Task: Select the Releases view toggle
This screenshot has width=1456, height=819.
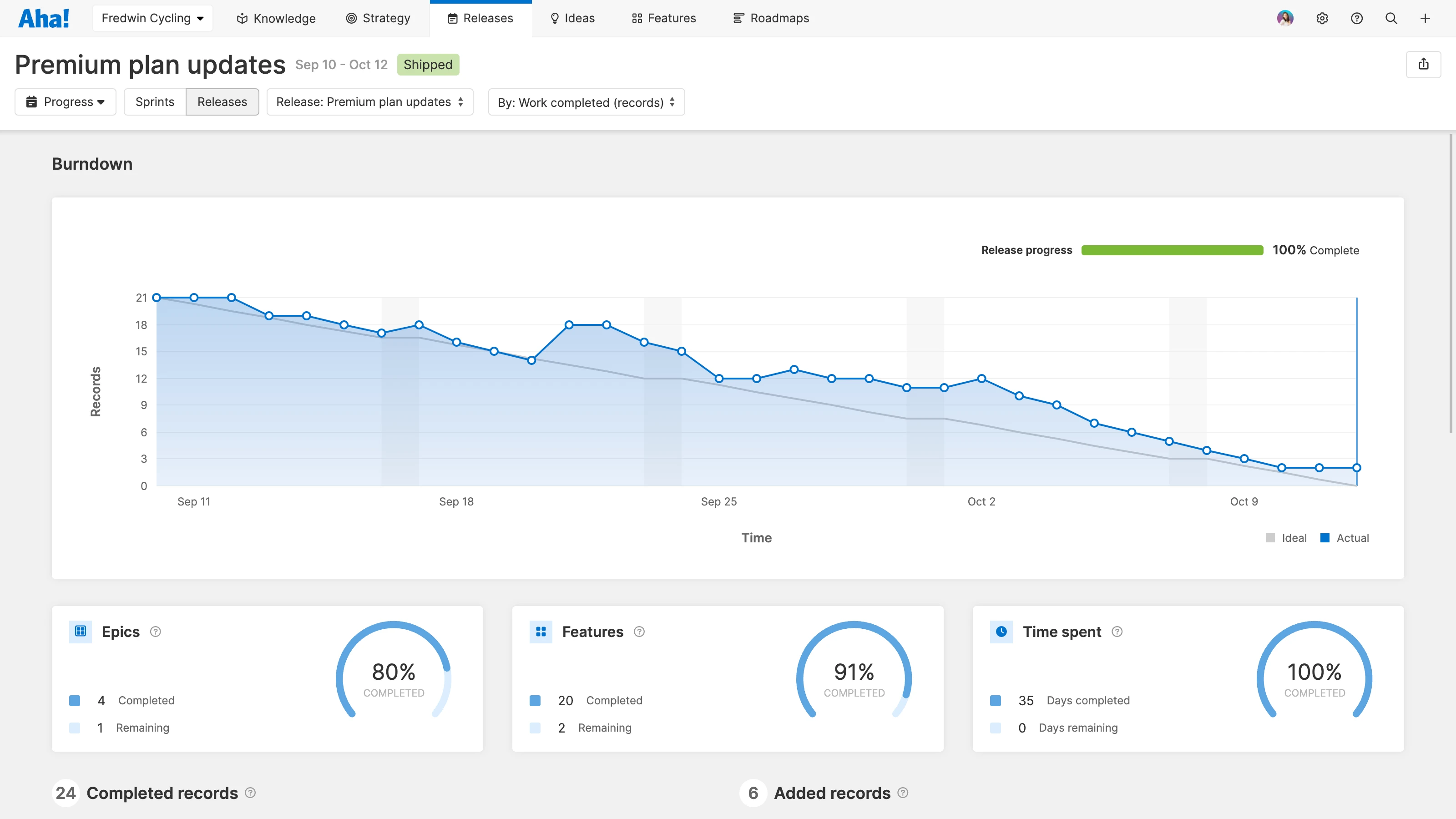Action: tap(222, 102)
